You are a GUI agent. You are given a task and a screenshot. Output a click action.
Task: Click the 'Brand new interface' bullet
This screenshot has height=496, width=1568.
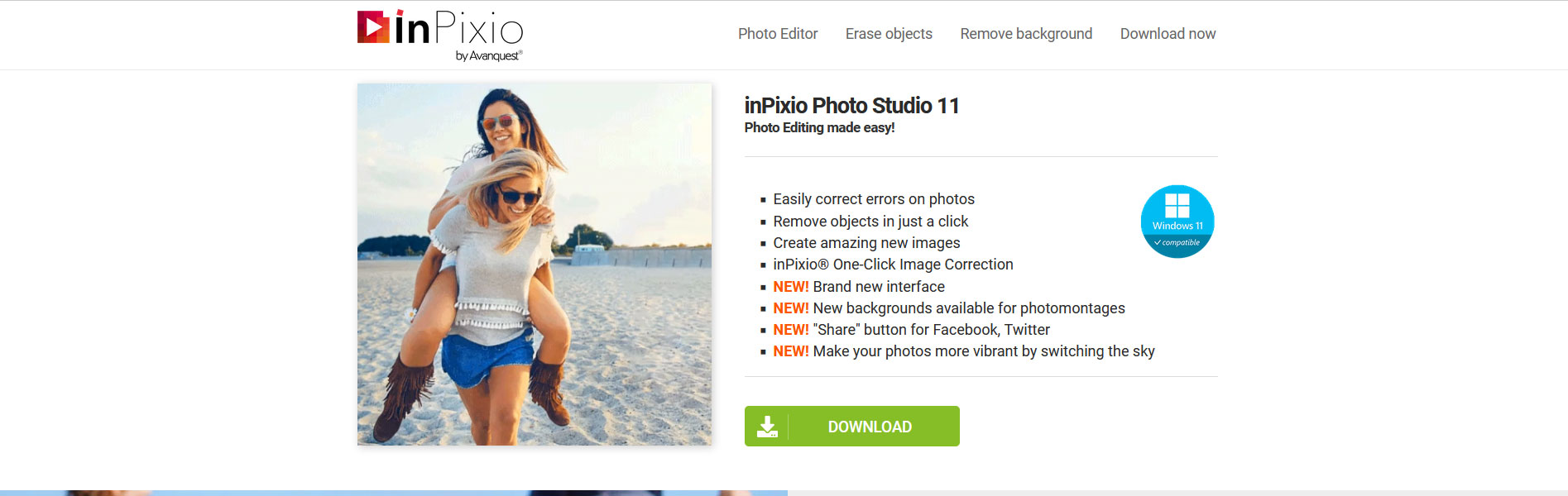[x=859, y=287]
